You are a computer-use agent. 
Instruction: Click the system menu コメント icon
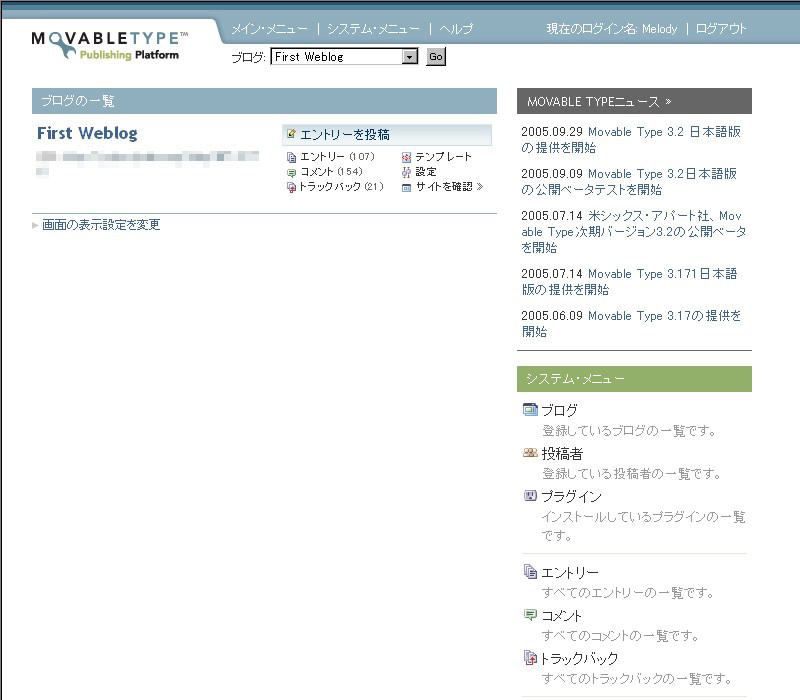(530, 615)
